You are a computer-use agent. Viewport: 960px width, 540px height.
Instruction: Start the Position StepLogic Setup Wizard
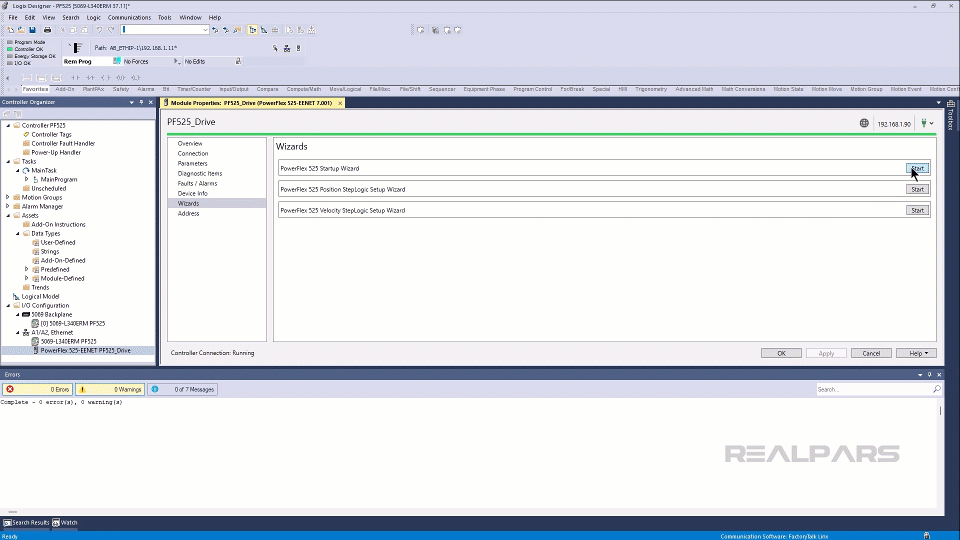pyautogui.click(x=917, y=189)
